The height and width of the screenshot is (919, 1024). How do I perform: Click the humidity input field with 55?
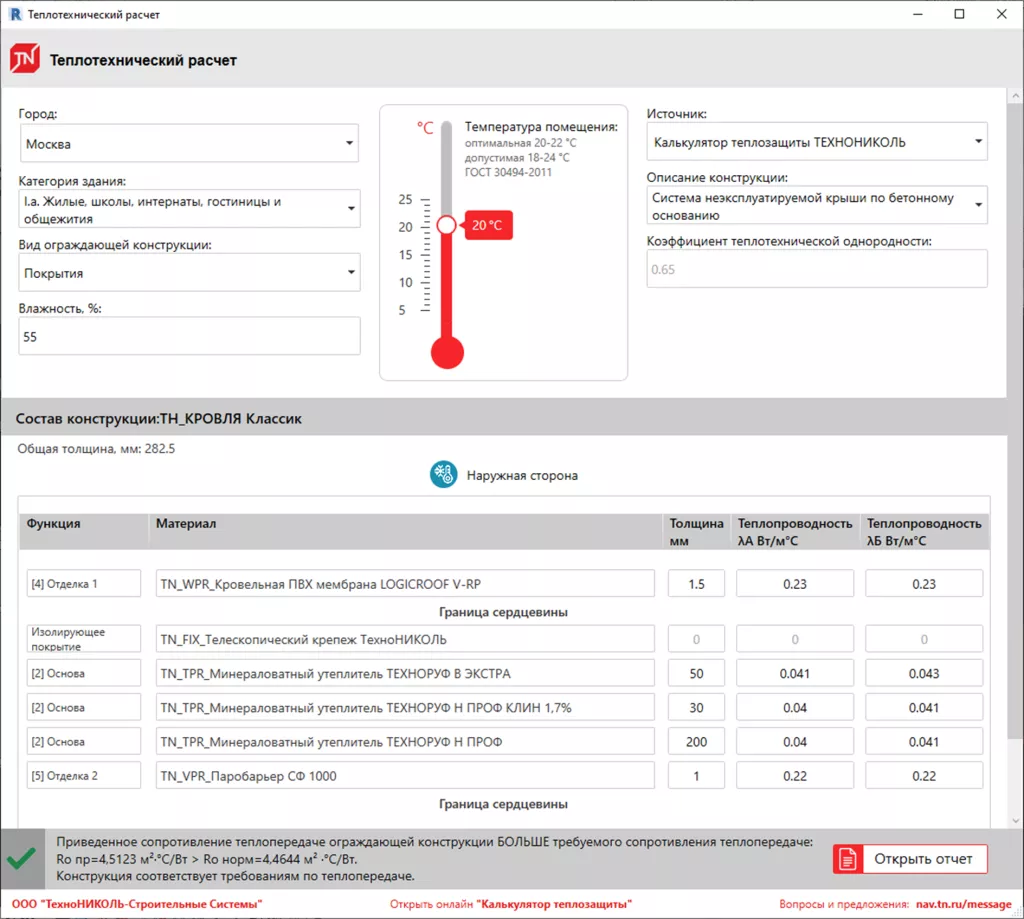pos(189,337)
